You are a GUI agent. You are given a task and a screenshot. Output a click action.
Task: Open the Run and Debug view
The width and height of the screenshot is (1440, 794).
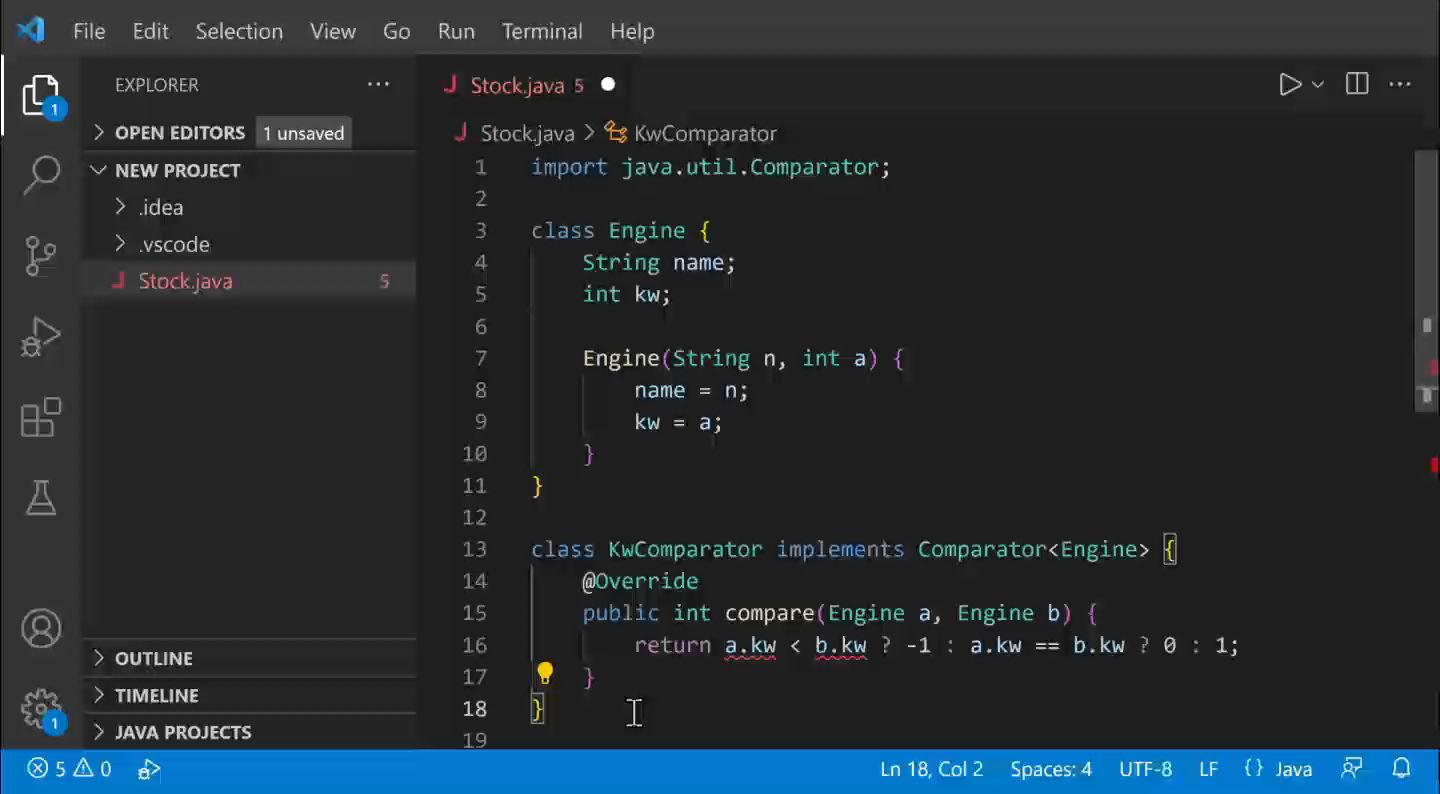pyautogui.click(x=41, y=337)
